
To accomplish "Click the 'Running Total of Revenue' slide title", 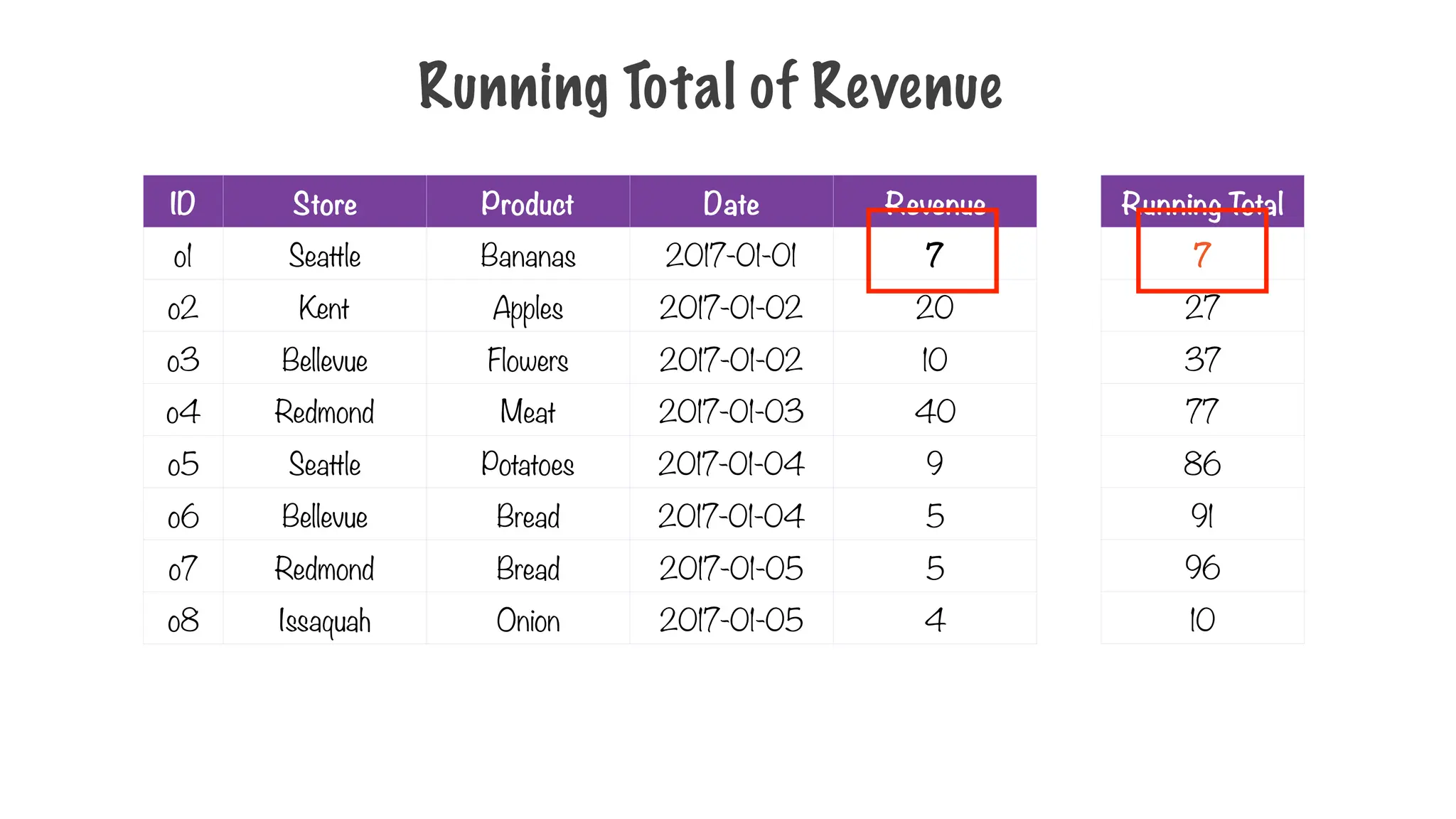I will (x=710, y=87).
